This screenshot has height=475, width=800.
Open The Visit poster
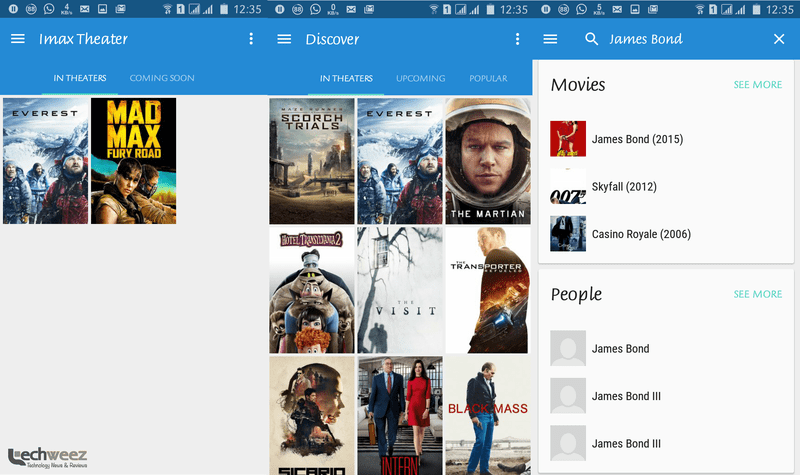point(400,290)
